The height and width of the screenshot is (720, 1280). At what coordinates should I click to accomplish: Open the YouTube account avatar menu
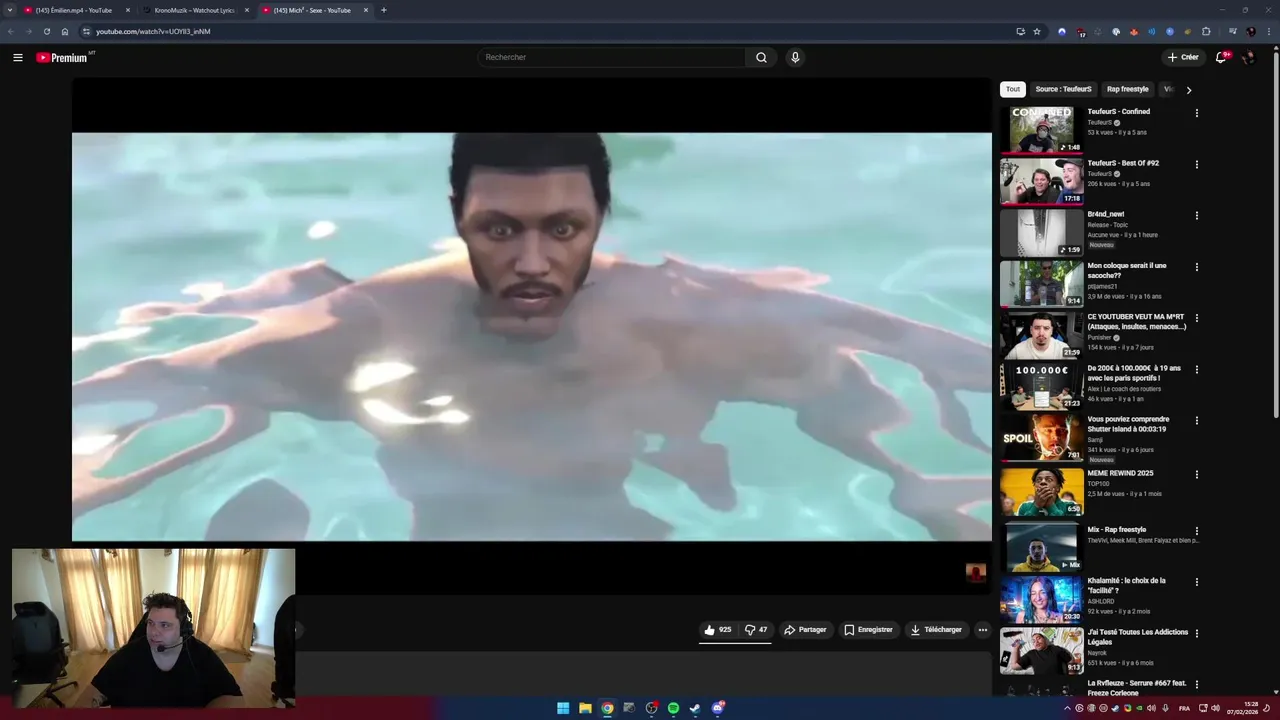1248,57
